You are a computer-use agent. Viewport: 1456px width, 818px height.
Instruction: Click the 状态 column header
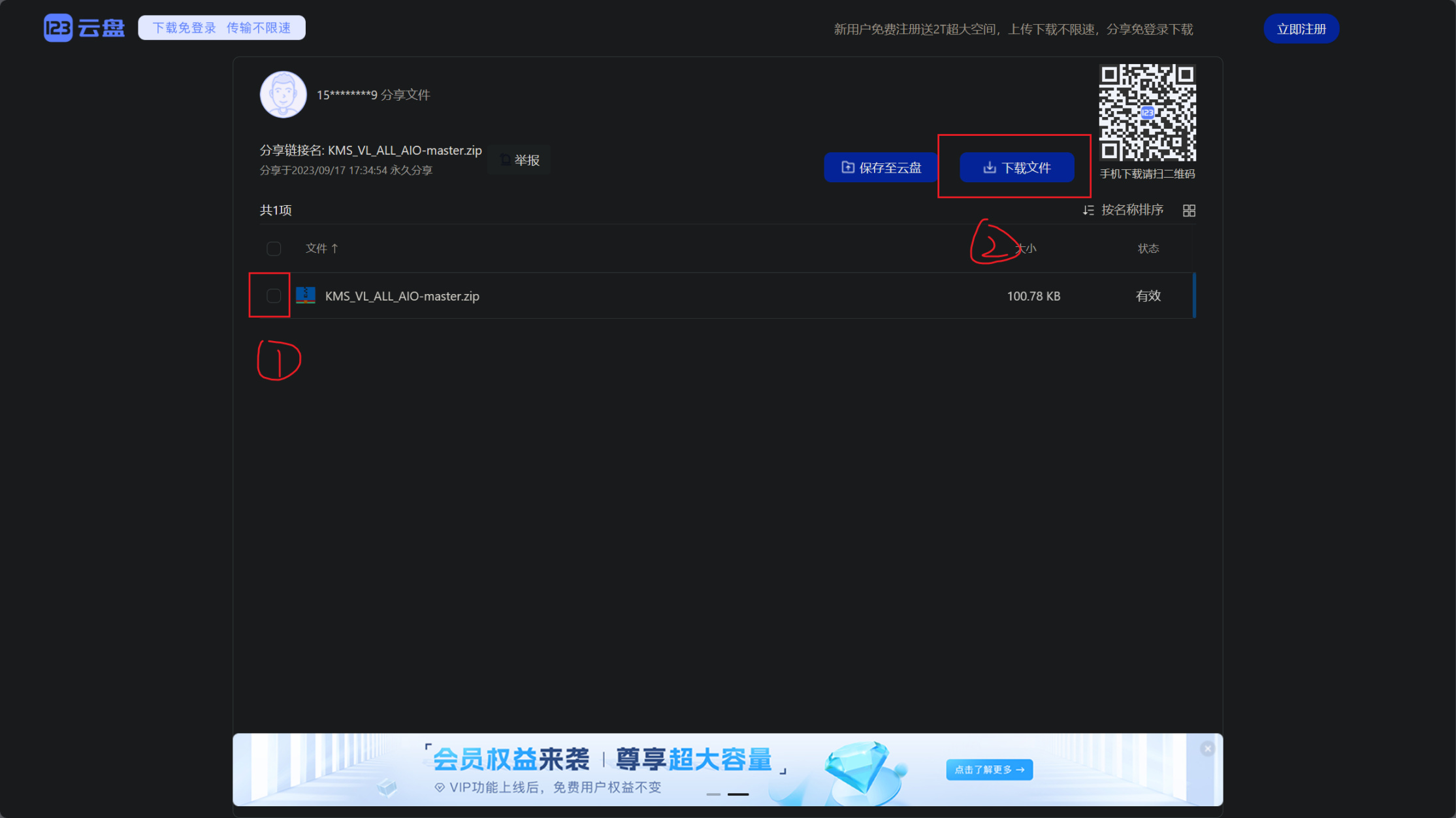point(1148,248)
